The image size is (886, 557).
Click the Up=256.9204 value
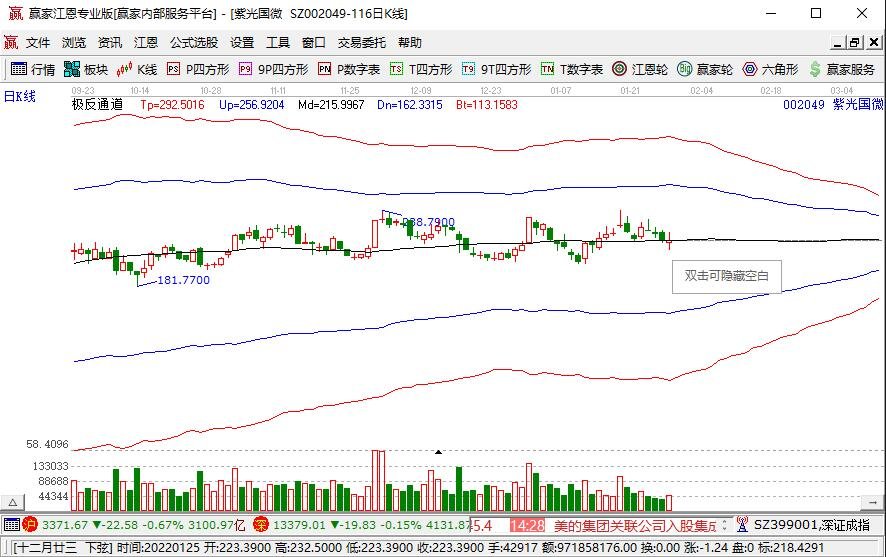pos(251,105)
